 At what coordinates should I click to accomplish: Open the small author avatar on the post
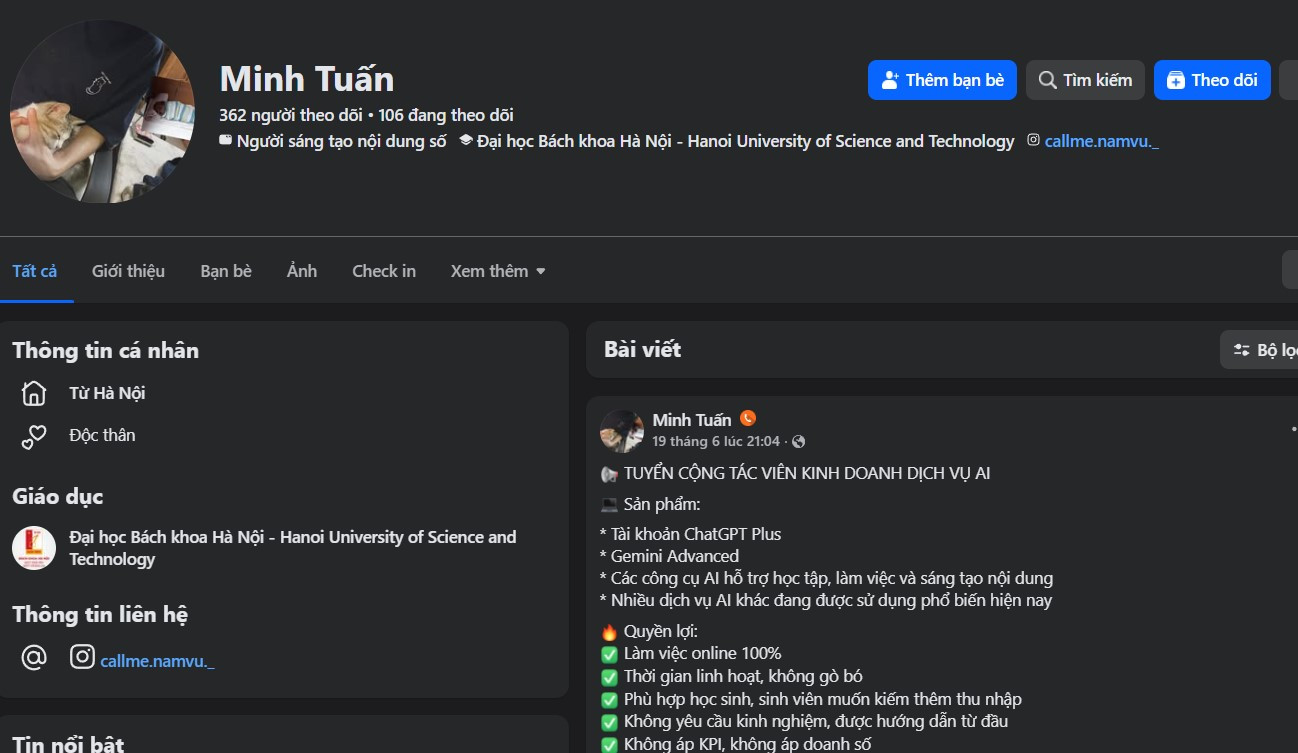[622, 430]
